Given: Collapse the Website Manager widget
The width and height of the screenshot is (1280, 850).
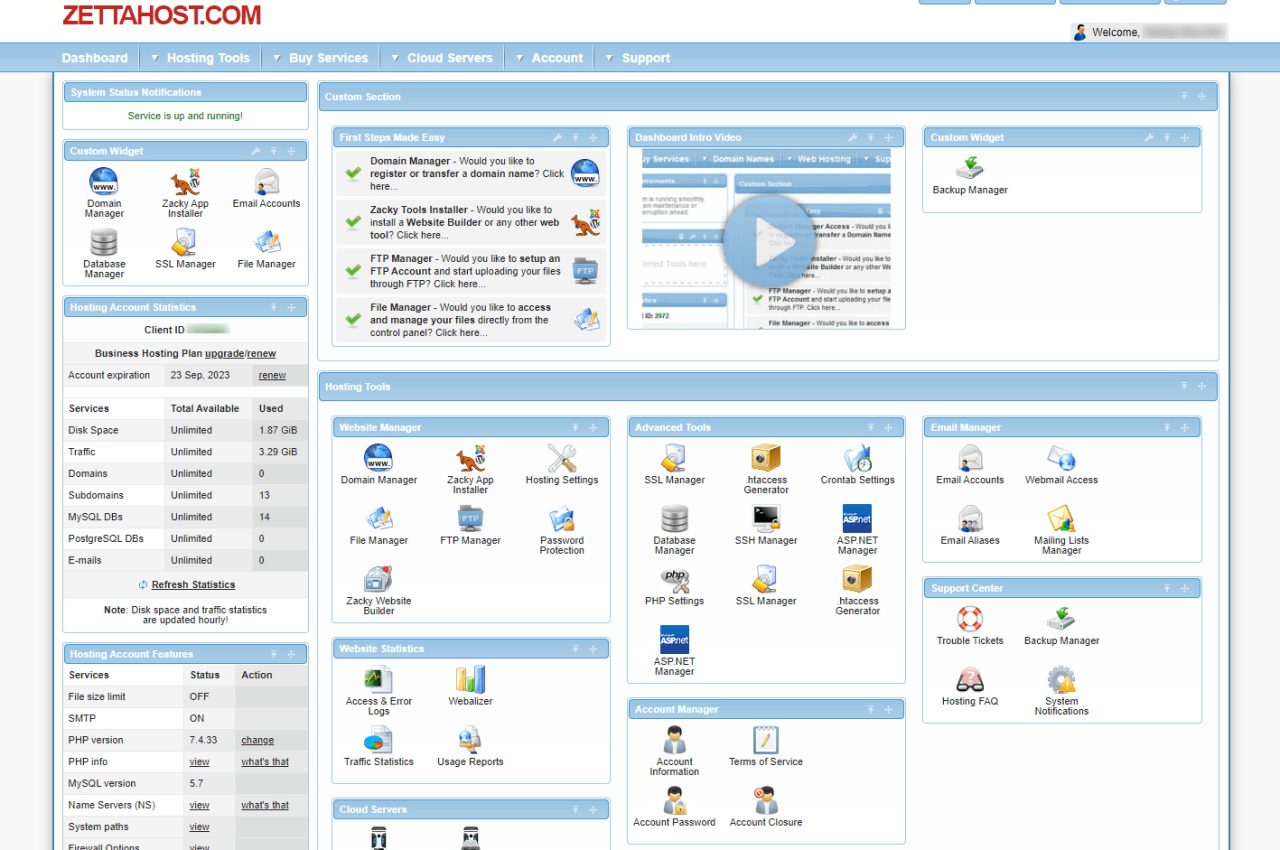Looking at the screenshot, I should (x=575, y=428).
